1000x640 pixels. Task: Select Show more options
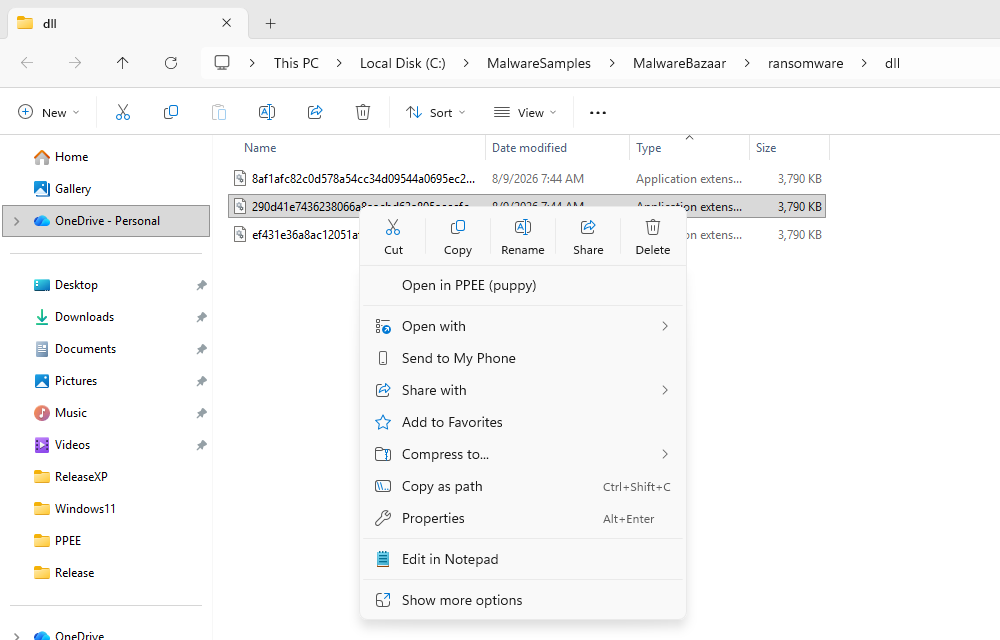tap(523, 600)
